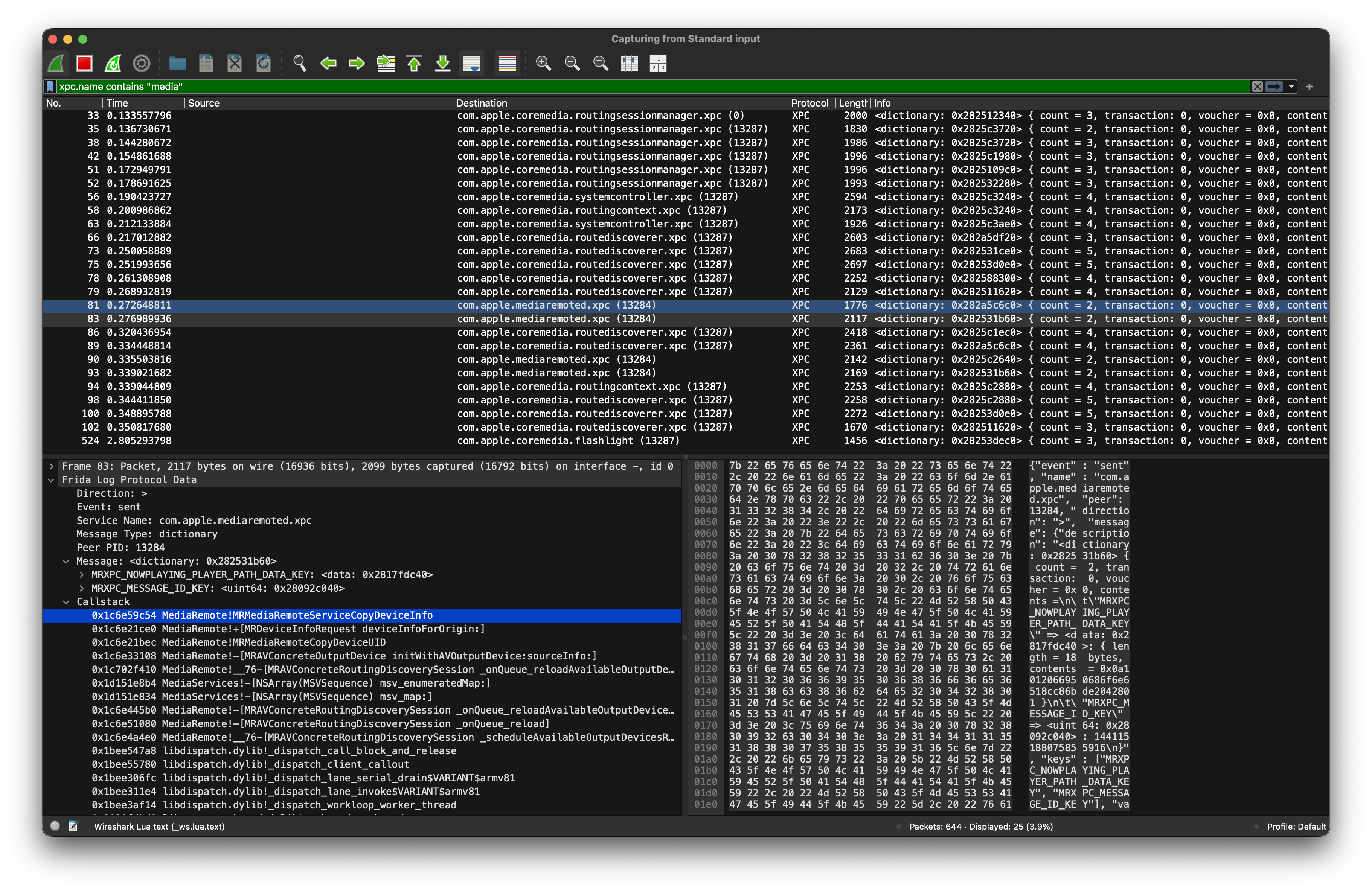Select the Service Name field line
The image size is (1372, 892).
[x=362, y=520]
